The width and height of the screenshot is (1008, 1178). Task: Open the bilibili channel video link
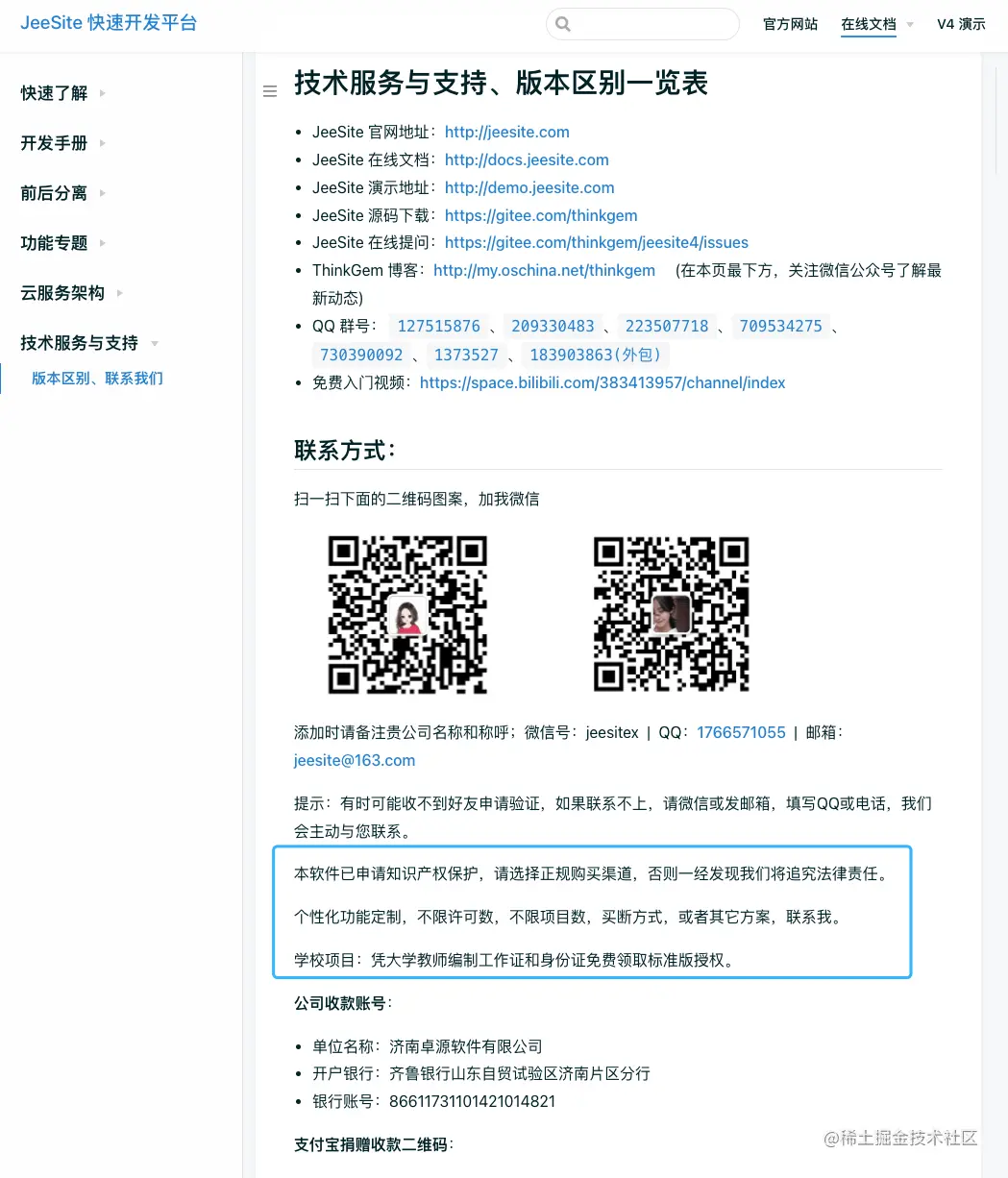pyautogui.click(x=602, y=382)
